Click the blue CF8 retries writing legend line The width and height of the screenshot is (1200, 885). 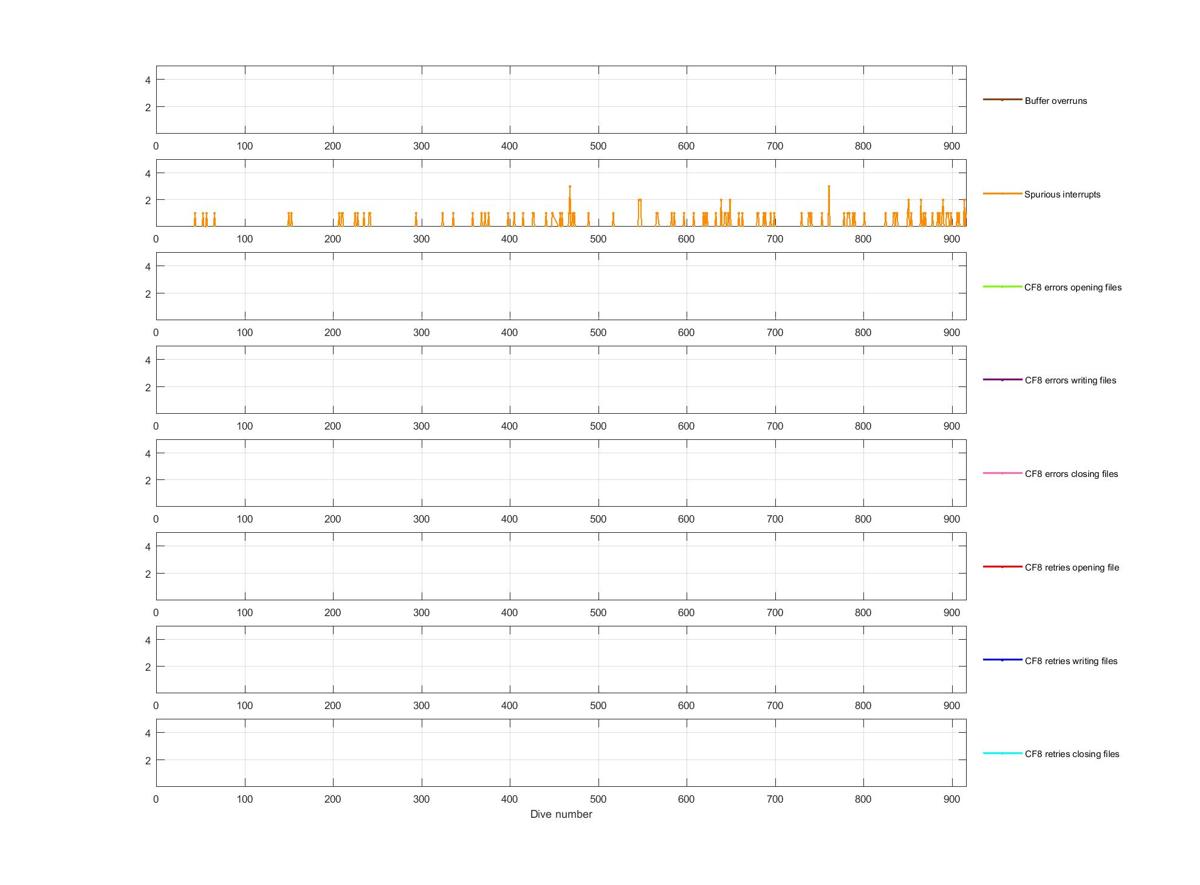pyautogui.click(x=1002, y=660)
